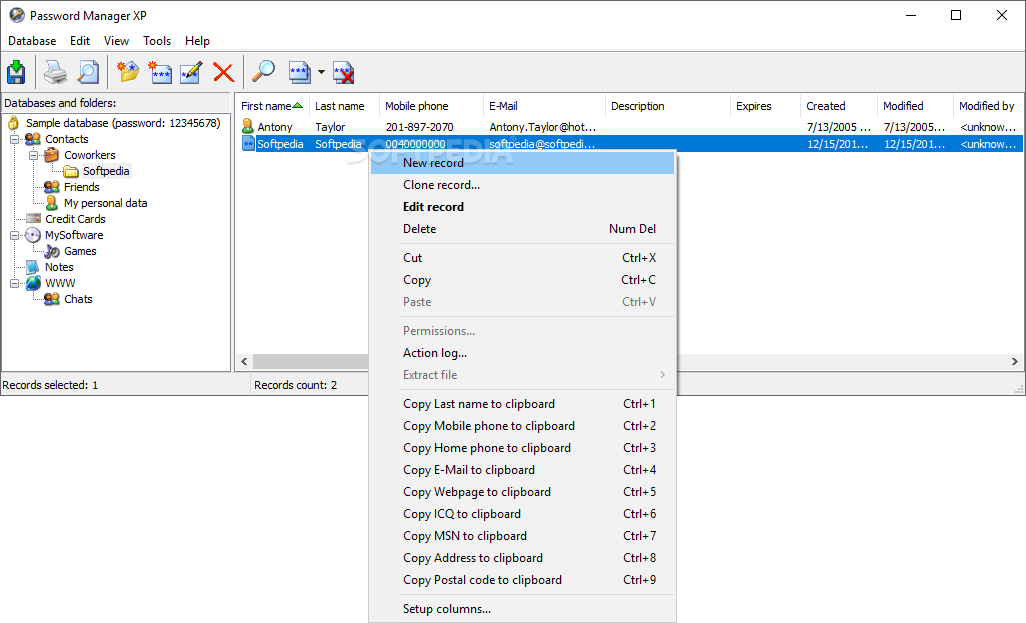Select Copy from the context menu
This screenshot has height=623, width=1026.
pyautogui.click(x=522, y=280)
